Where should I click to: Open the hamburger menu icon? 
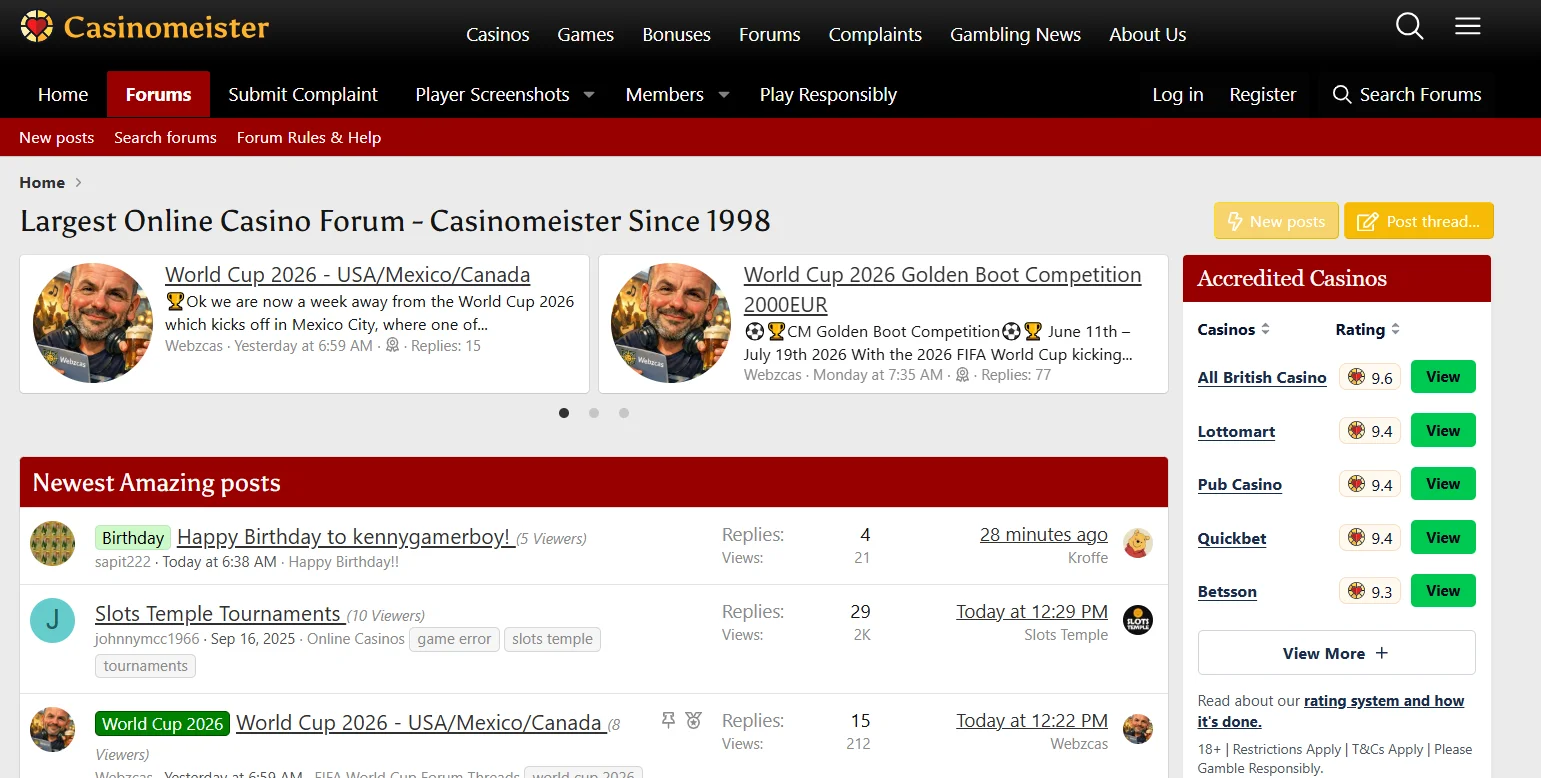coord(1467,26)
